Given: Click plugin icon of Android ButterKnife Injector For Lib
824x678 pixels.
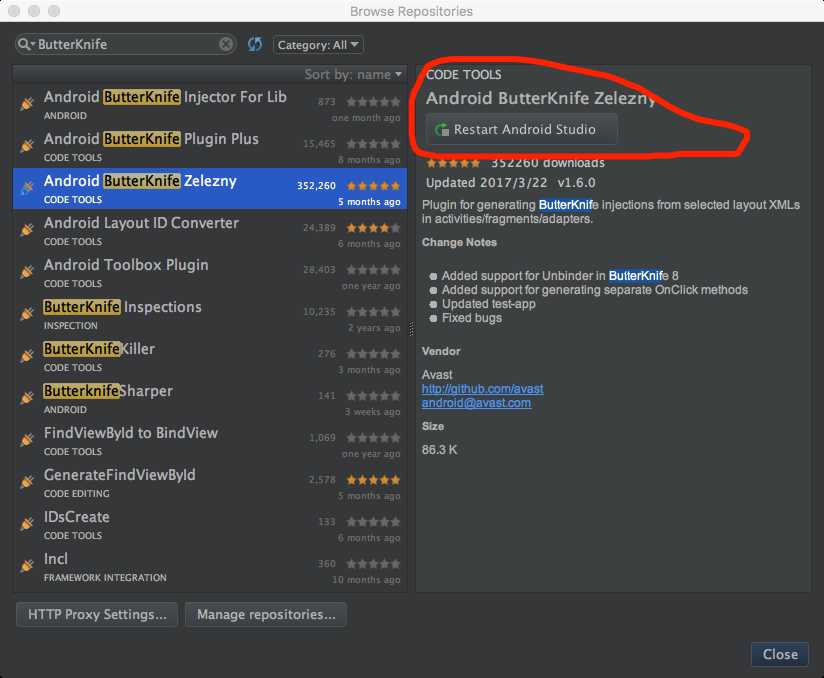Looking at the screenshot, I should pyautogui.click(x=27, y=104).
